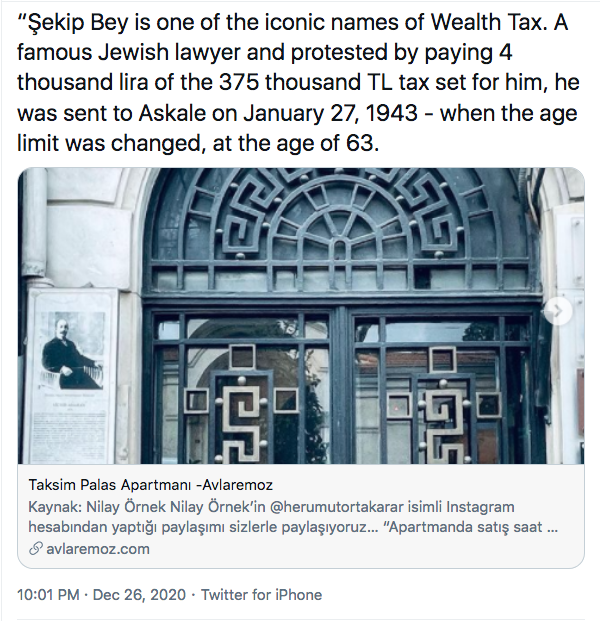Image resolution: width=600 pixels, height=621 pixels.
Task: Open the avlaremoz.com domain link
Action: click(x=96, y=548)
